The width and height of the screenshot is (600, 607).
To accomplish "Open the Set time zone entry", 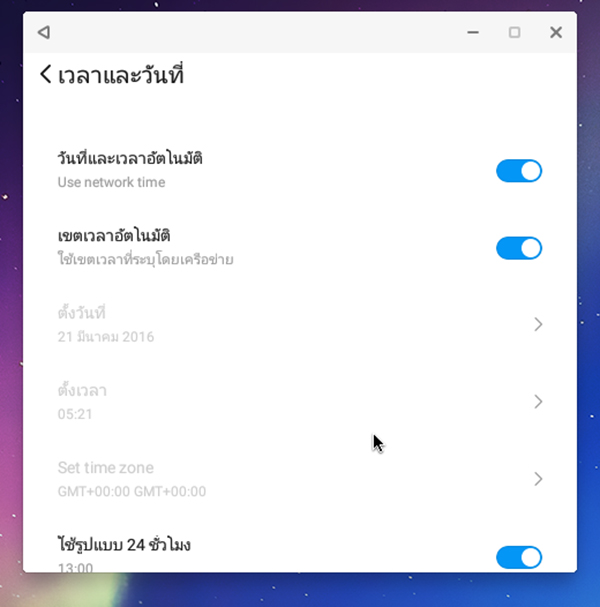I will (300, 479).
